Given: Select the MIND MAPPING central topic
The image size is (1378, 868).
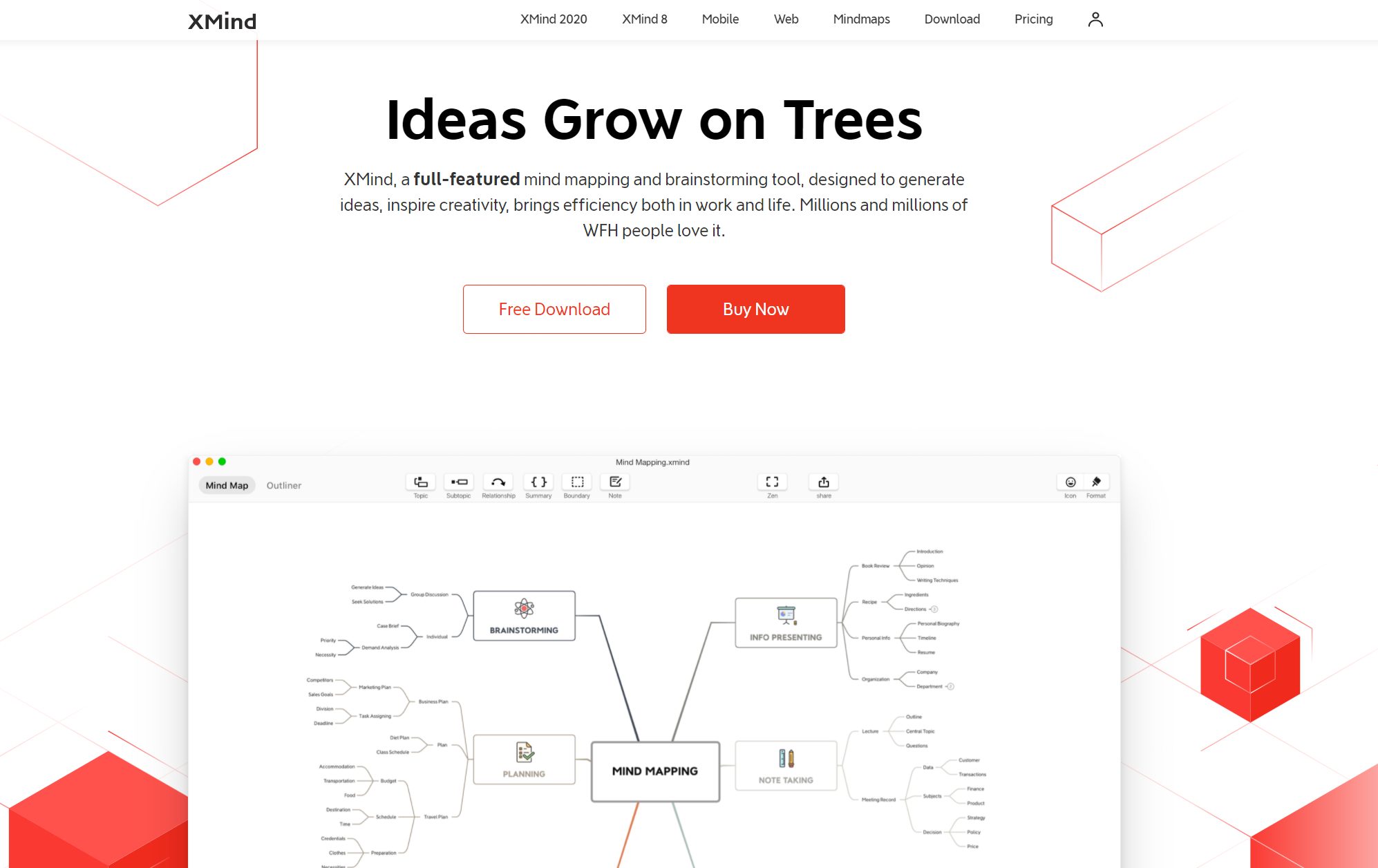Looking at the screenshot, I should (x=655, y=771).
